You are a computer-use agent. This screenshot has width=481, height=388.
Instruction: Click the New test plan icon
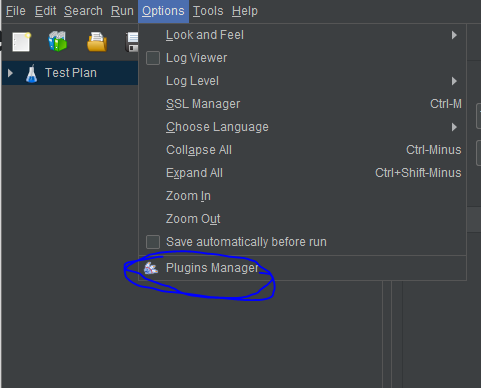(22, 42)
